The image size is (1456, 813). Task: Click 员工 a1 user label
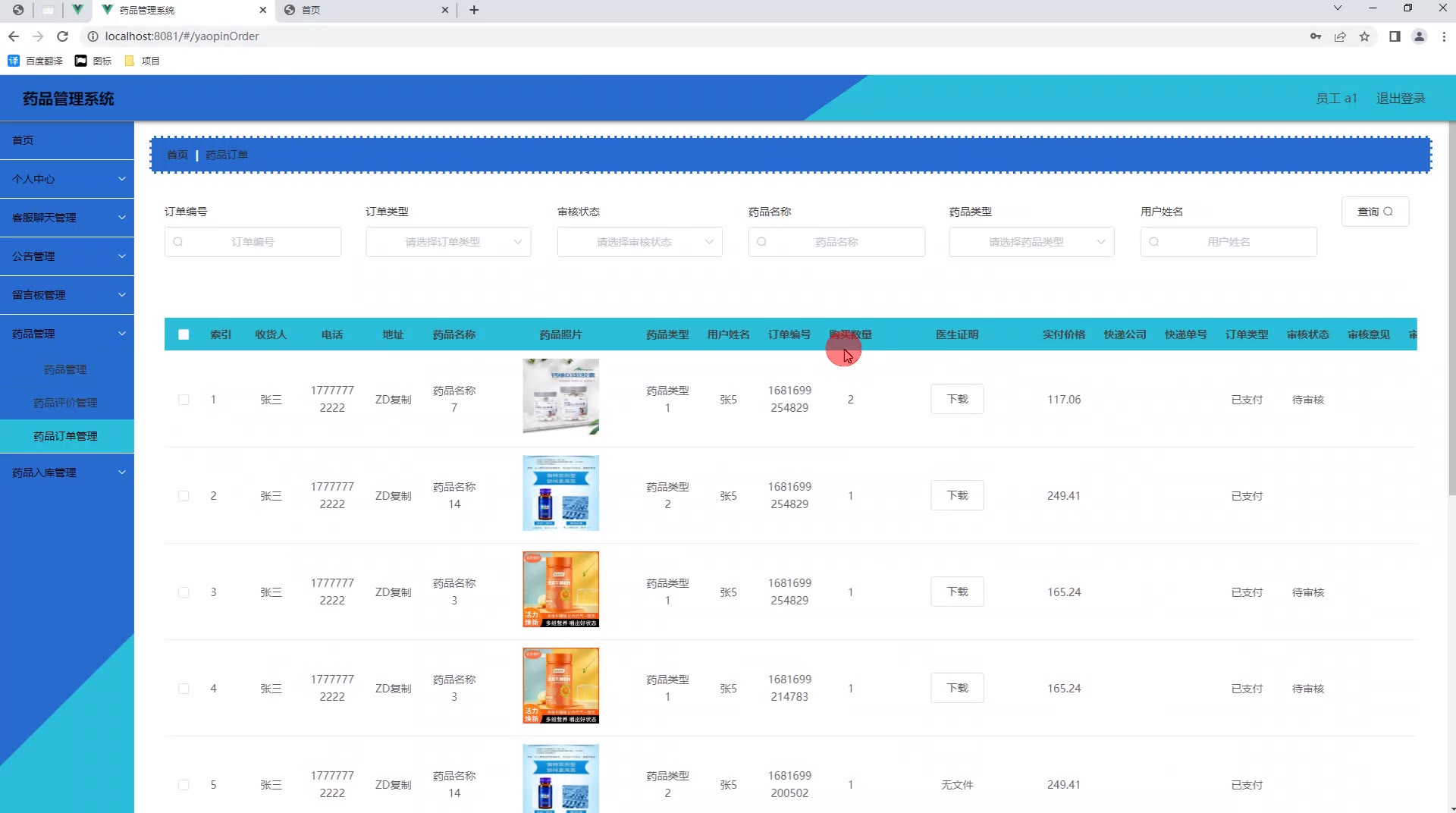coord(1336,99)
